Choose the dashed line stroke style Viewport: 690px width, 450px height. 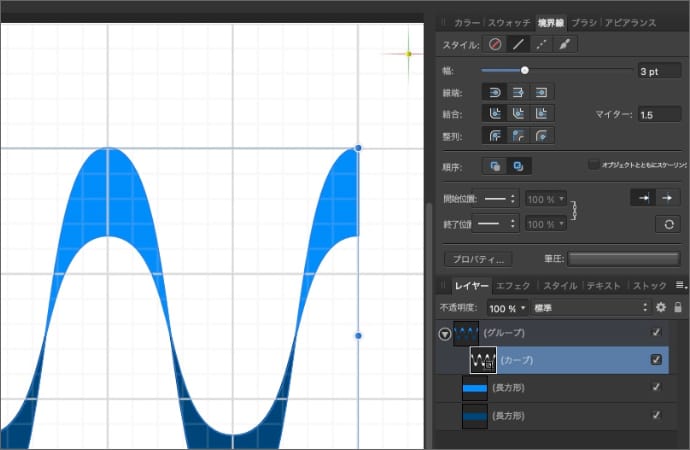point(542,45)
